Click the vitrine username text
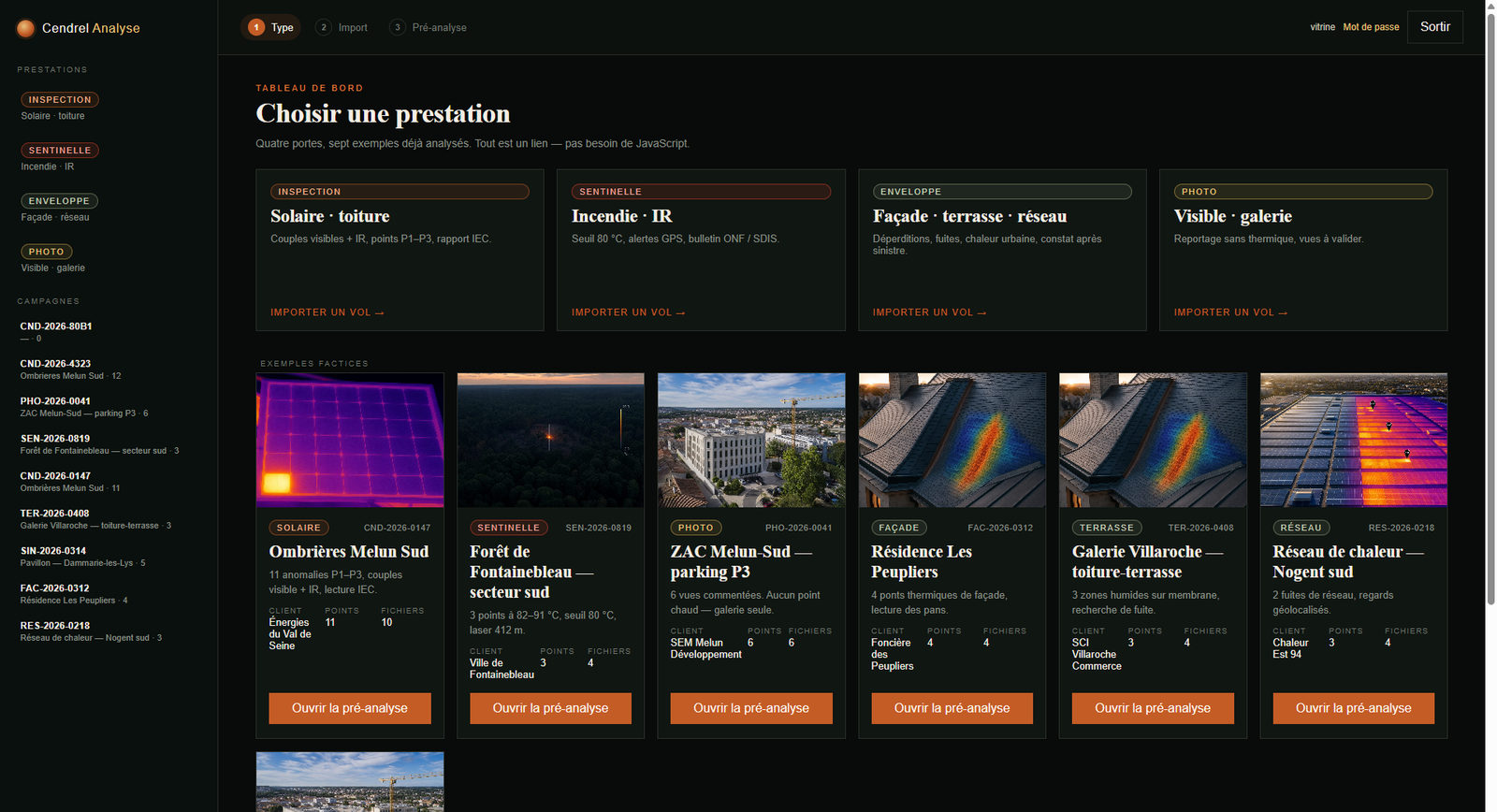This screenshot has width=1497, height=812. click(x=1322, y=27)
